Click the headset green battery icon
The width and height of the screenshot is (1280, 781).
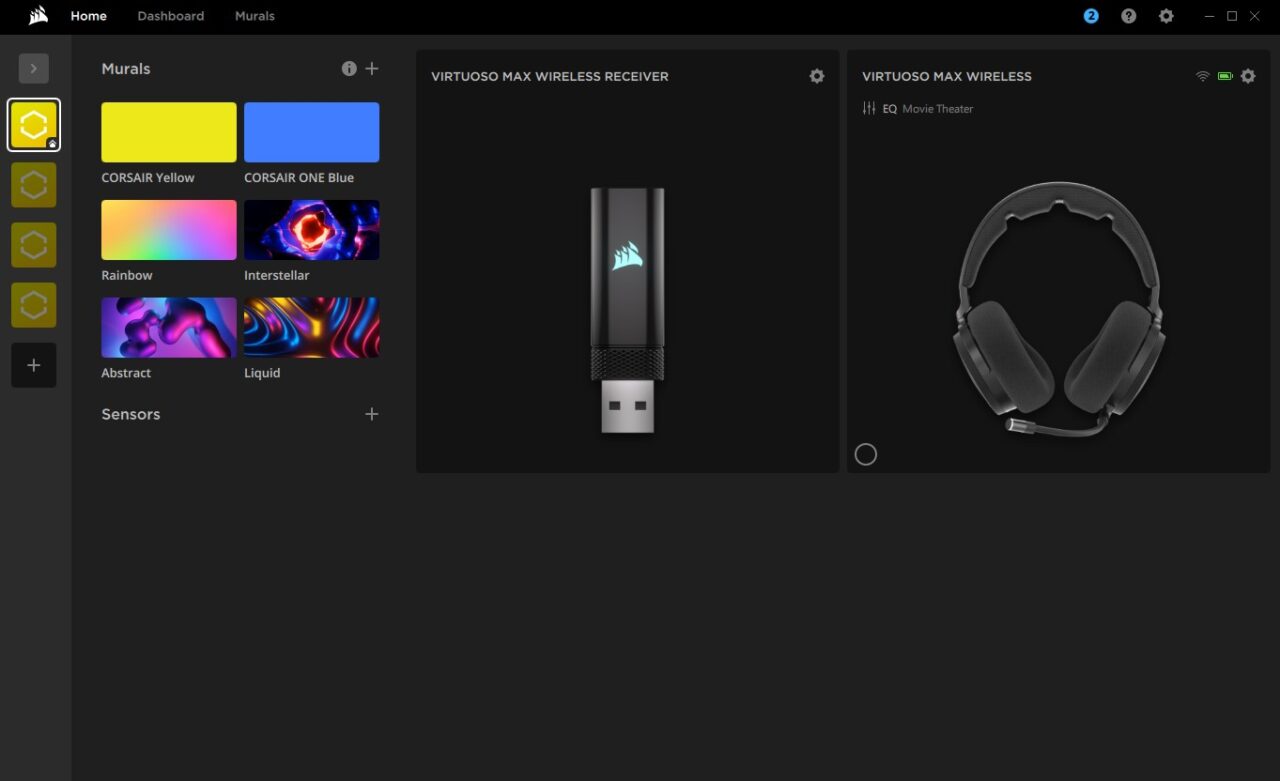tap(1225, 76)
